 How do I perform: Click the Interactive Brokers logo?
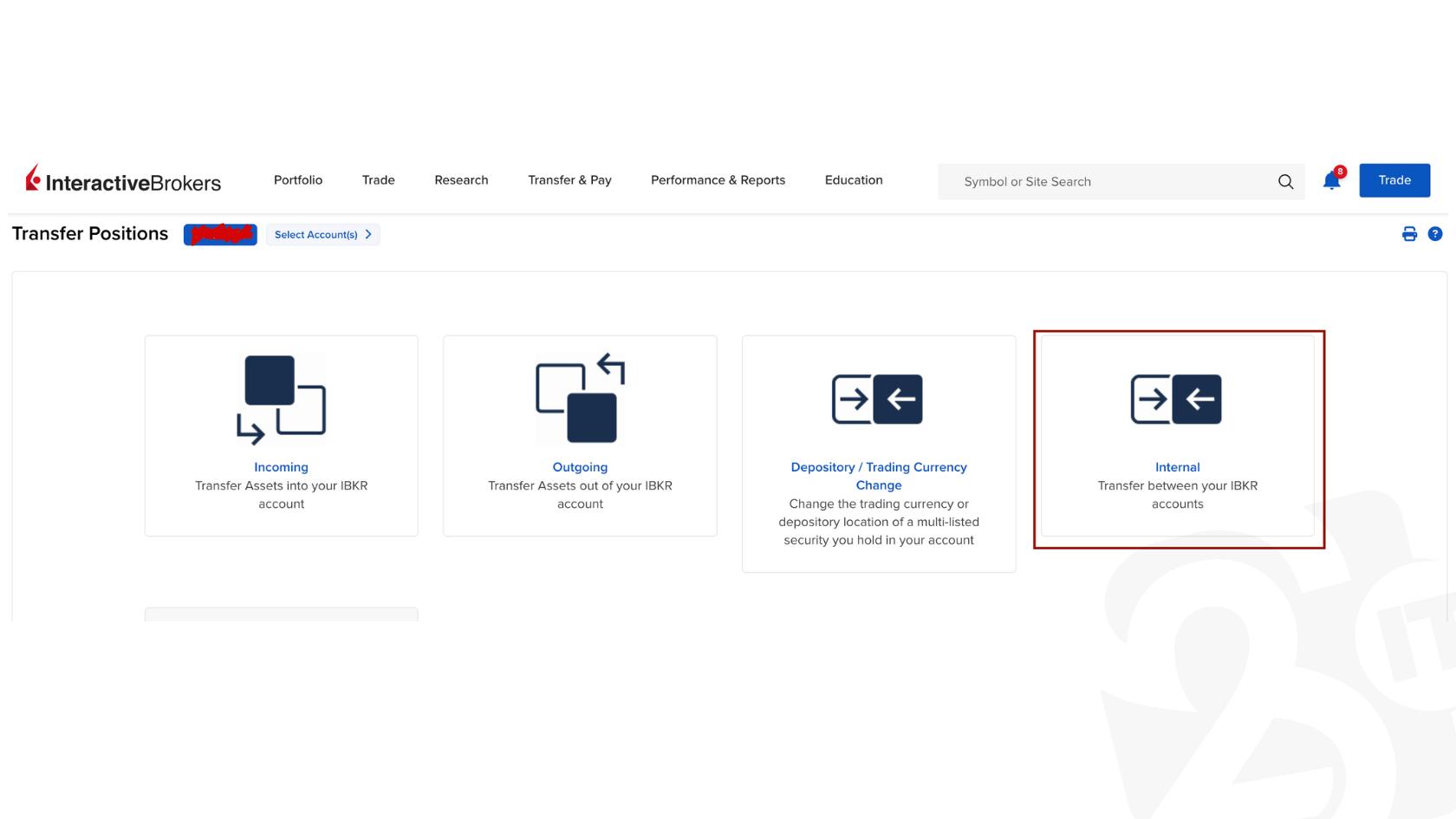click(x=123, y=180)
